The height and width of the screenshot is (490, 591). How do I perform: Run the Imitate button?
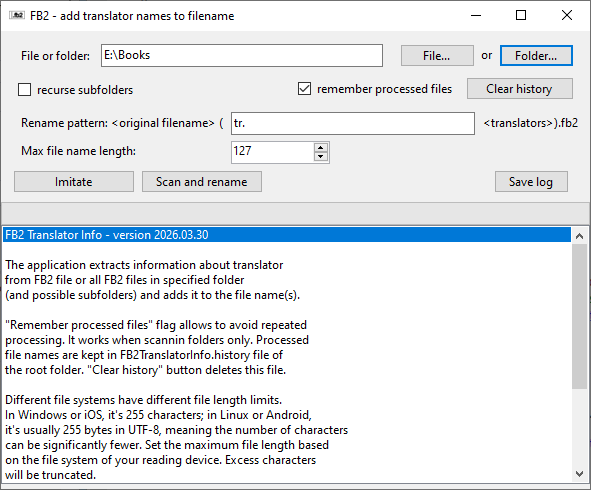point(74,182)
